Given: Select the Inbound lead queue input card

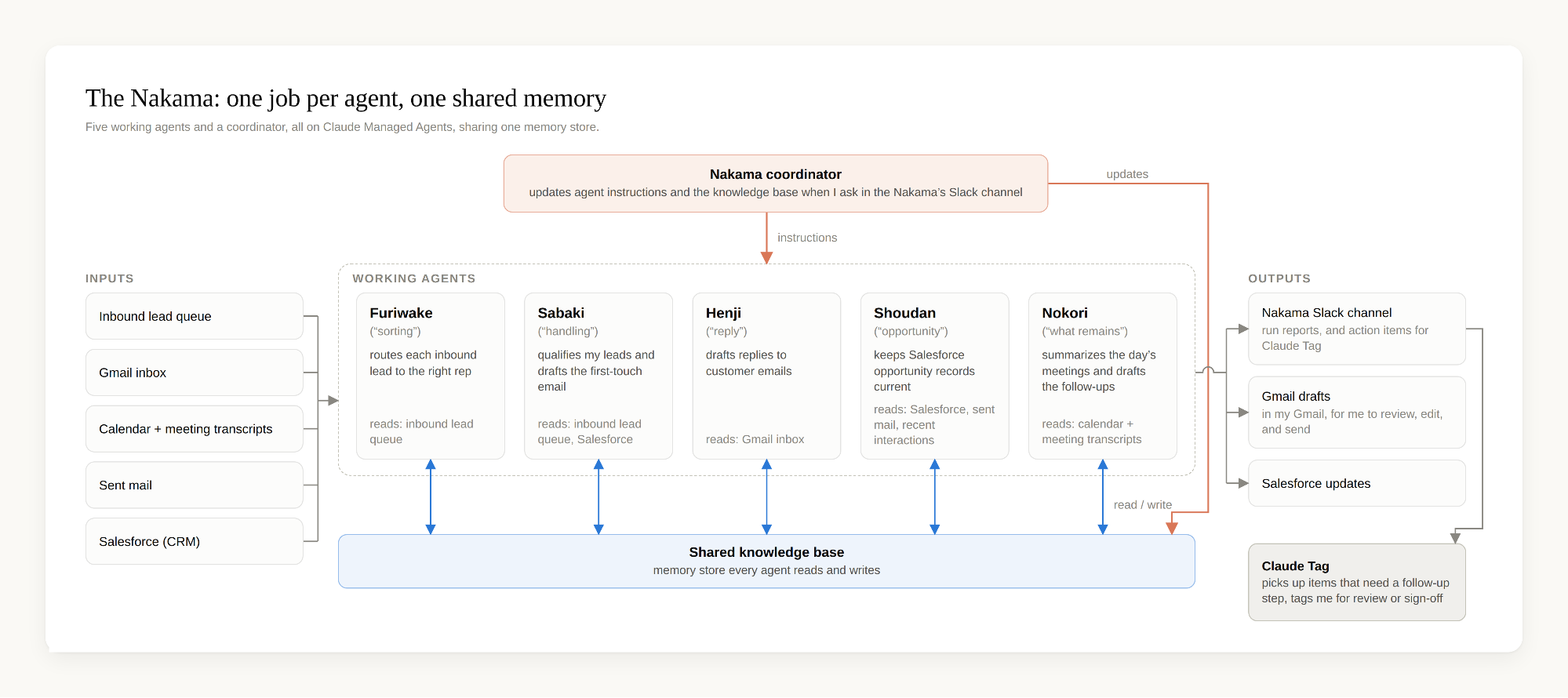Looking at the screenshot, I should (x=195, y=316).
